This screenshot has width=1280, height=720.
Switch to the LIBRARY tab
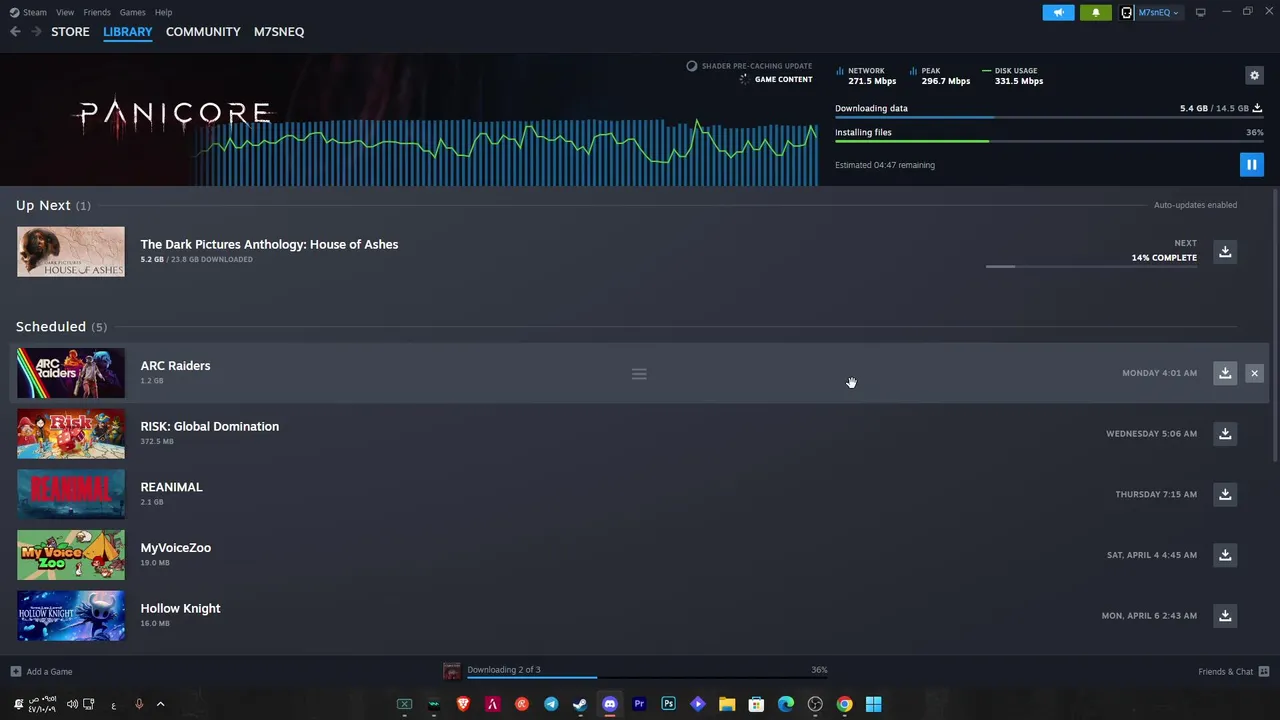tap(128, 32)
